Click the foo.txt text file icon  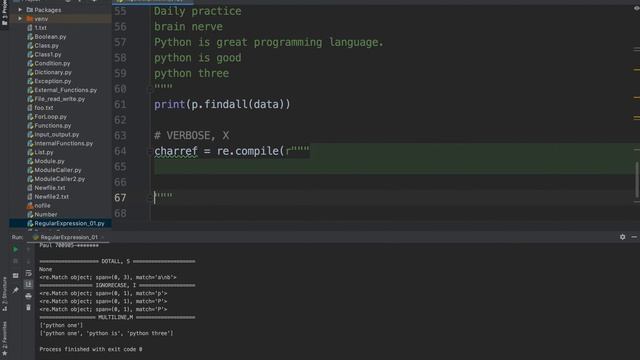(30, 108)
